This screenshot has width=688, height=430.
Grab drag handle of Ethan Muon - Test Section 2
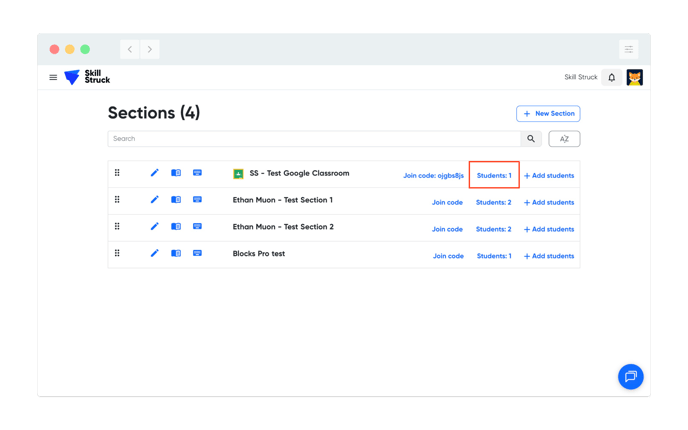[x=117, y=227]
